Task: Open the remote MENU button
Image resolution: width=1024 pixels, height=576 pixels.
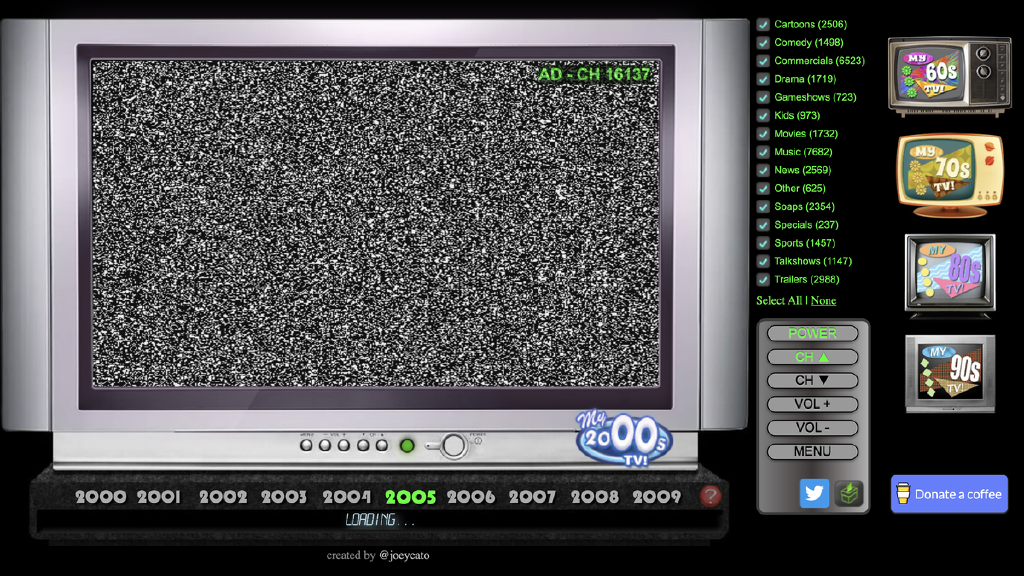Action: coord(812,451)
